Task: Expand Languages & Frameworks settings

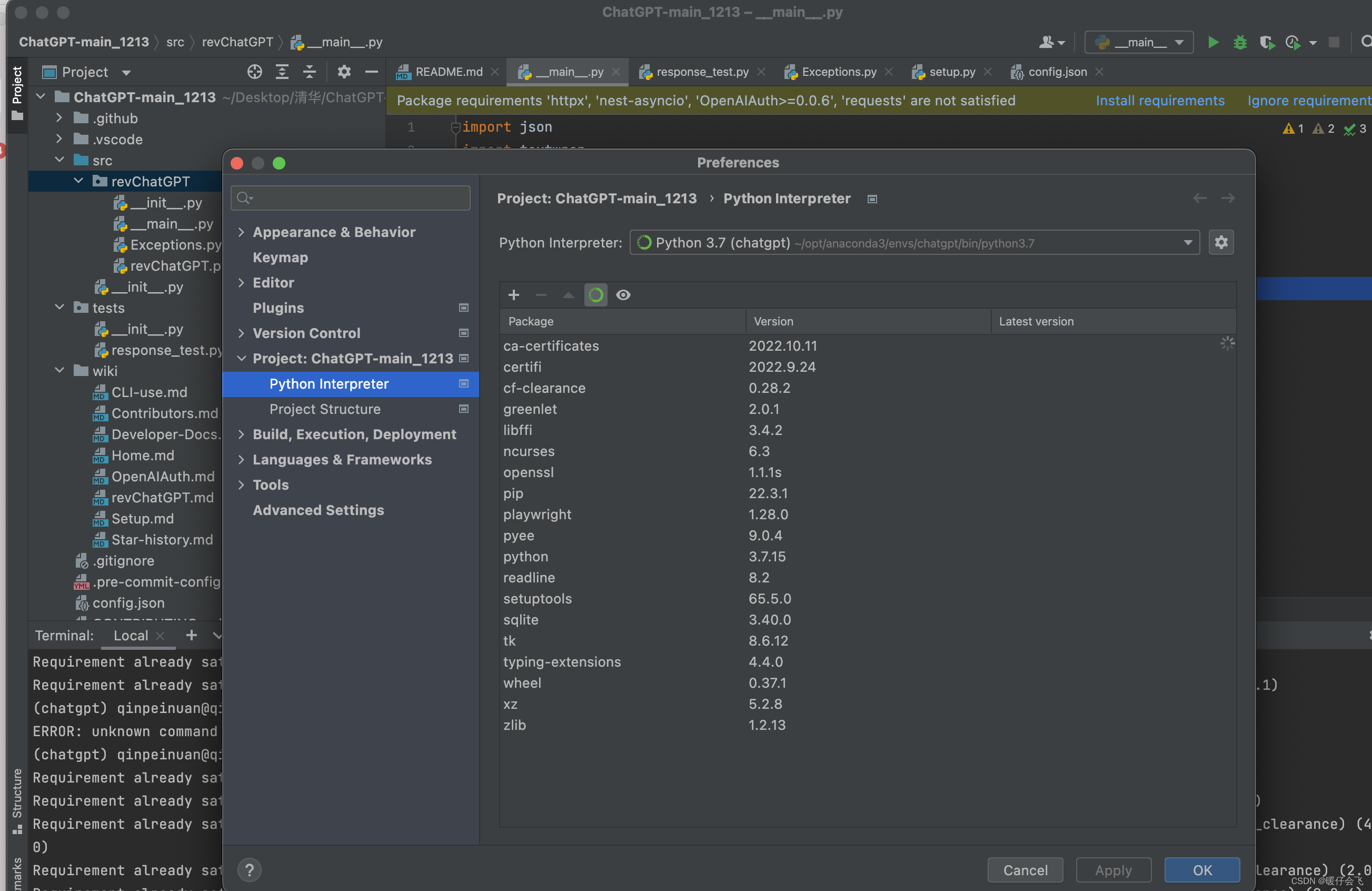Action: 241,460
